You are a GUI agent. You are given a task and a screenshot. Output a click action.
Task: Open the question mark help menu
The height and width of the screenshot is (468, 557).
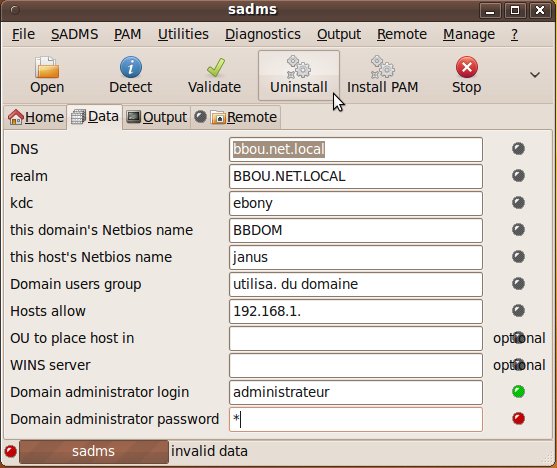(x=514, y=34)
